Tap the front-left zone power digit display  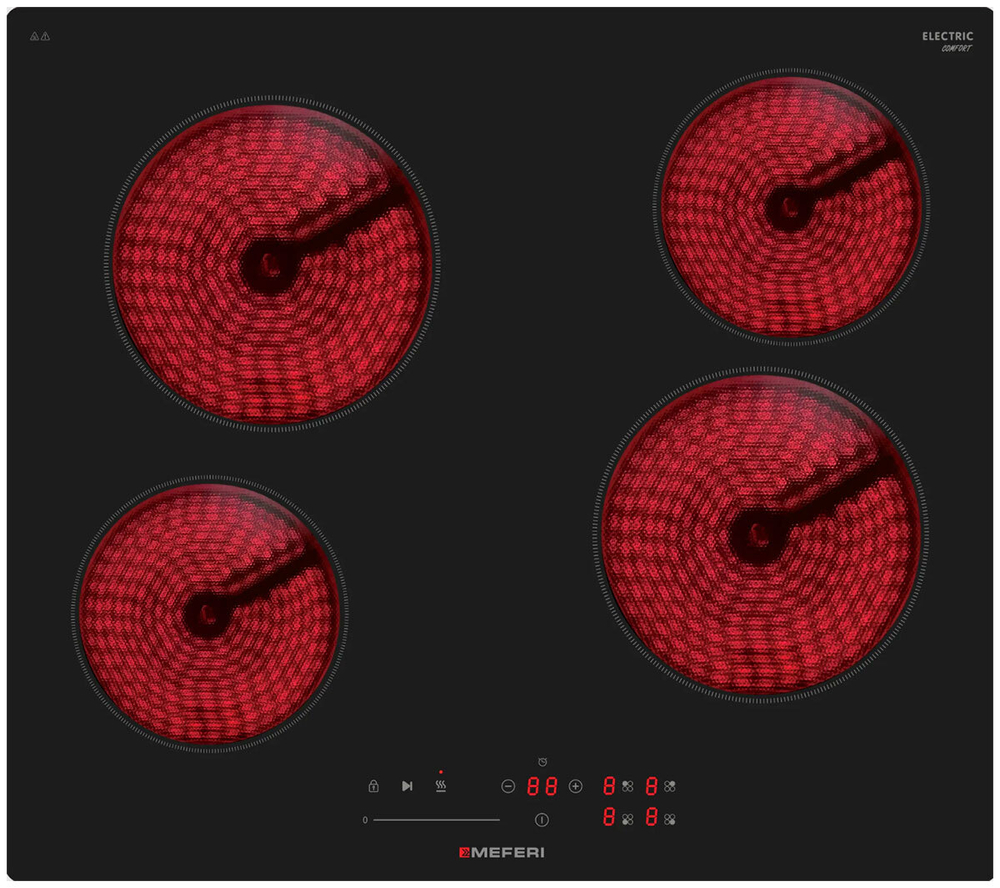pyautogui.click(x=609, y=817)
